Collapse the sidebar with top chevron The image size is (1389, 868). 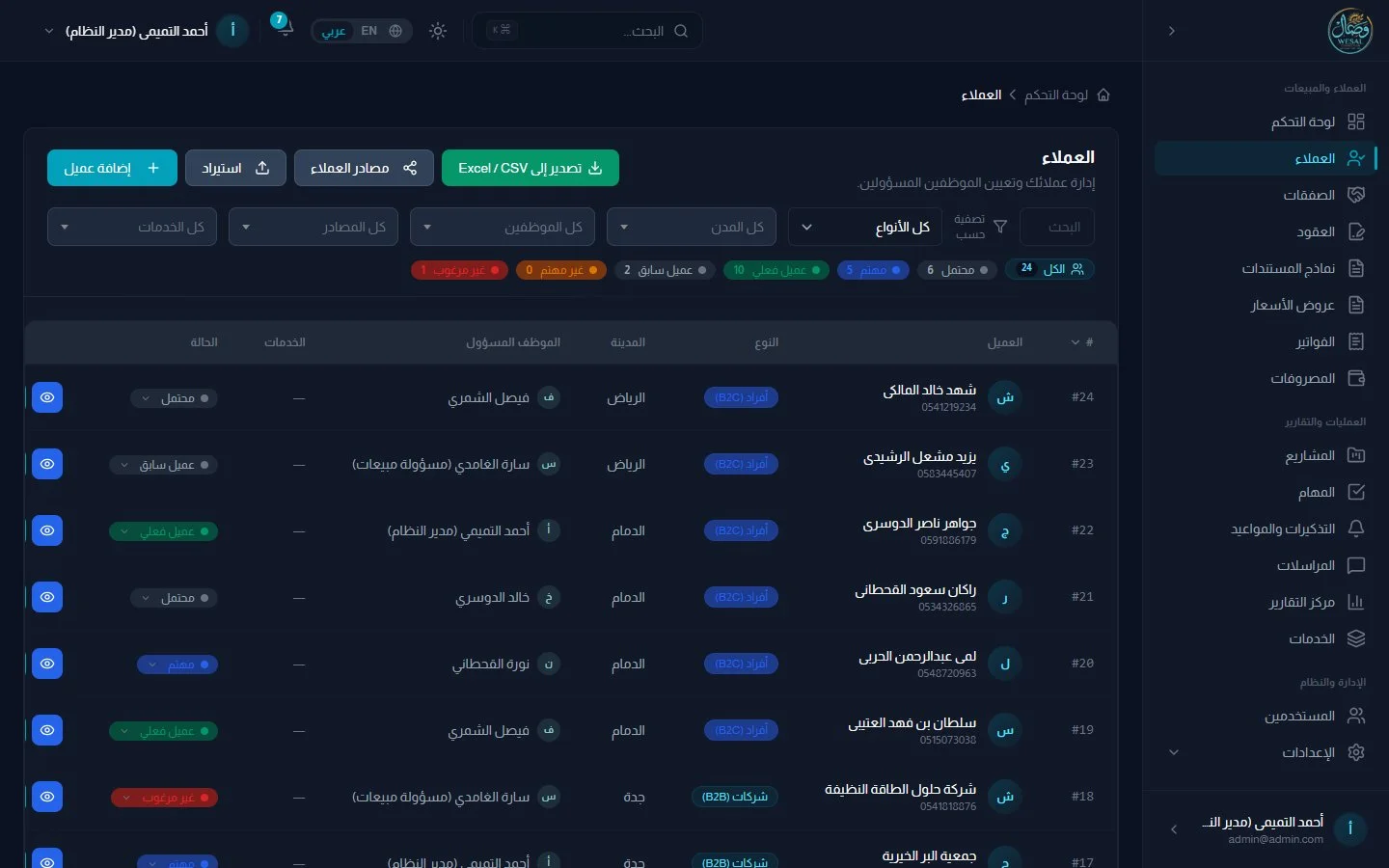pos(1171,31)
